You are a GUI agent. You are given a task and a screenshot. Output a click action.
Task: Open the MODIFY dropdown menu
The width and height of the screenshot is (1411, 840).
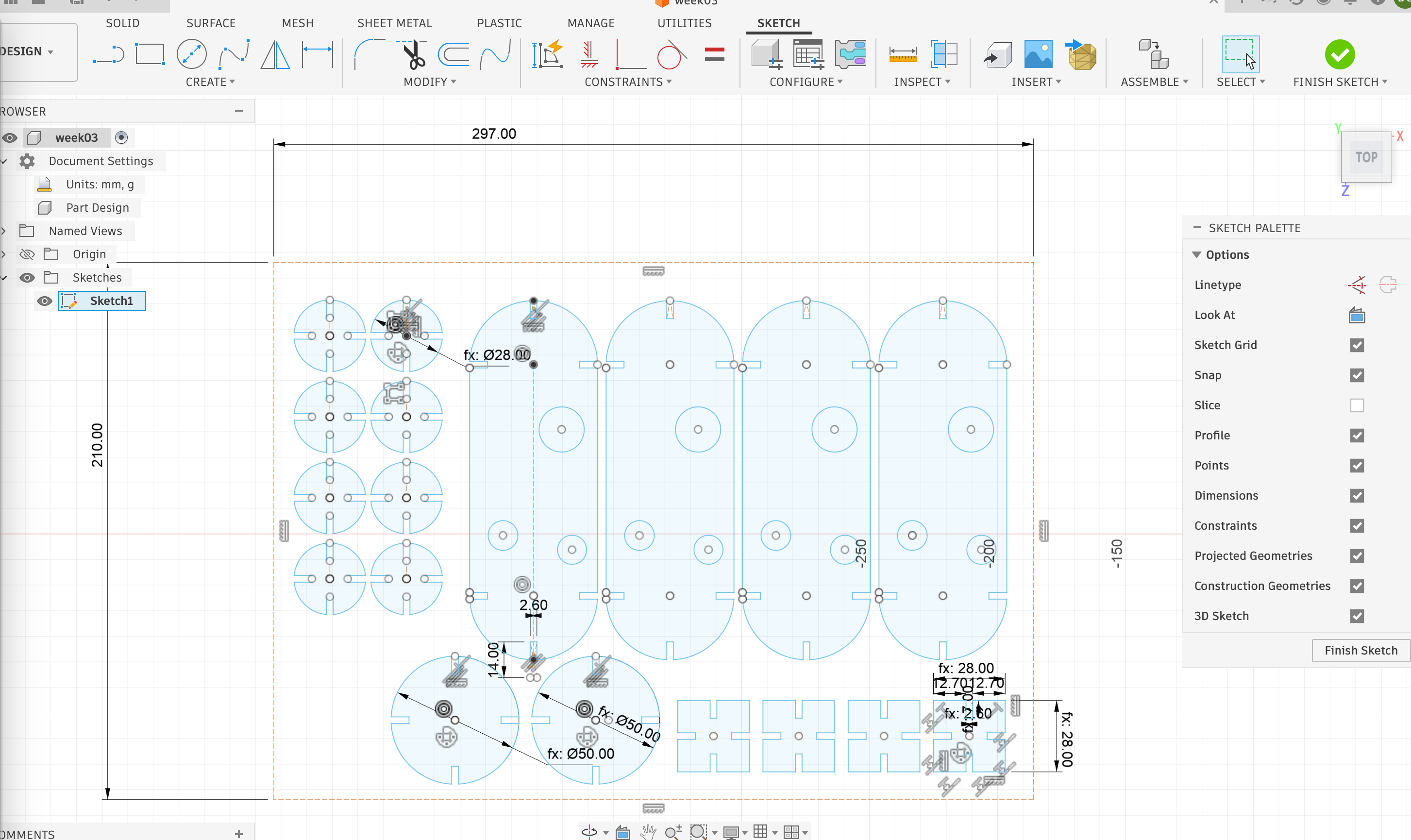[430, 82]
